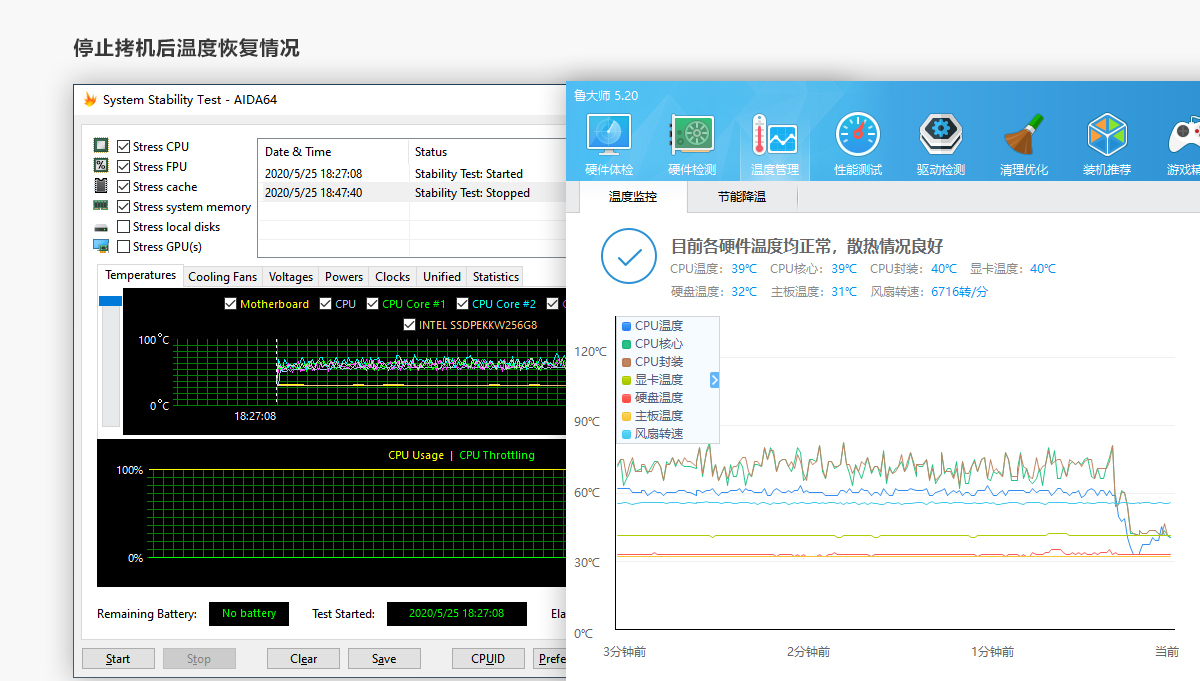
Task: Click the 18:27:08 graph time marker
Action: (x=255, y=416)
